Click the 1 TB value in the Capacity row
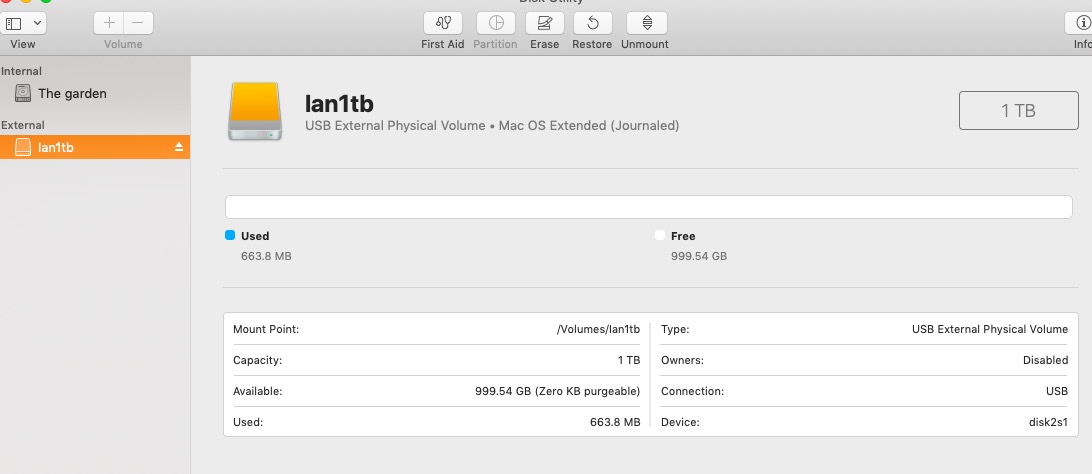Viewport: 1092px width, 474px height. tap(629, 361)
